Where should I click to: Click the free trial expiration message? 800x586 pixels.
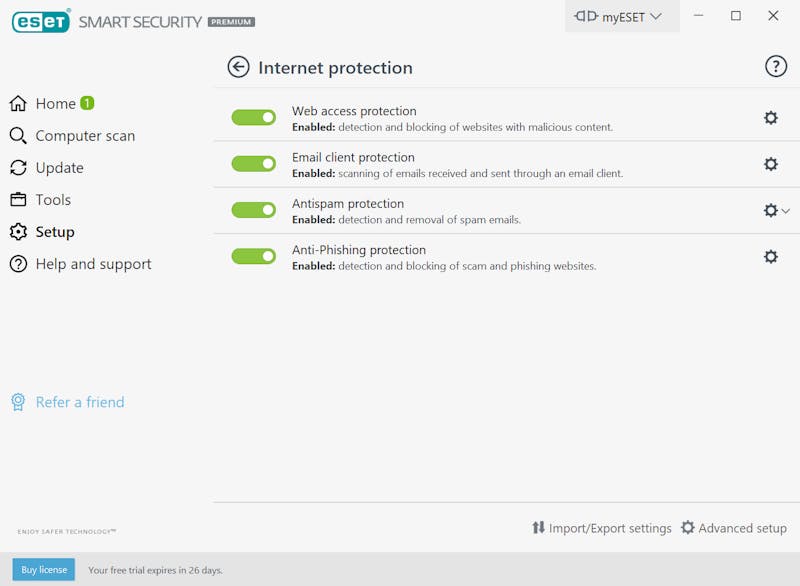pyautogui.click(x=155, y=570)
